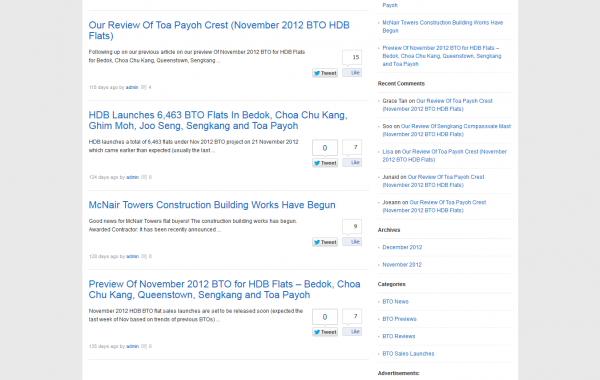Click the like count 15 on Toa Payoh review
600x380 pixels.
pos(352,57)
